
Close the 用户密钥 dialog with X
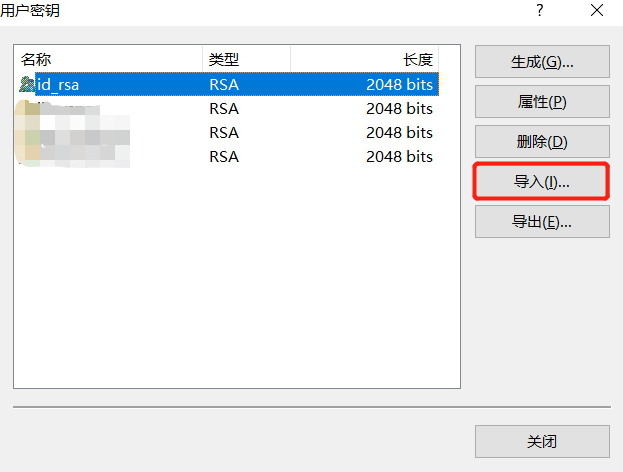(x=597, y=10)
